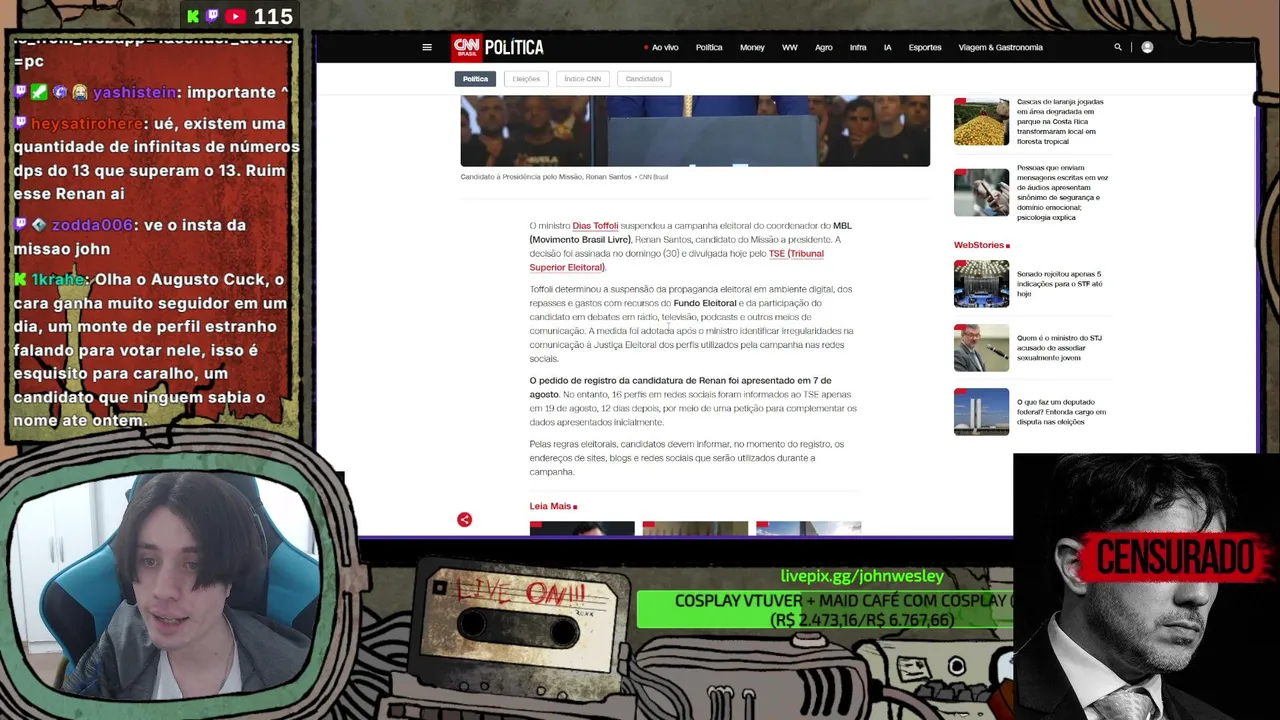Open the CNN hamburger menu
Screen dimensions: 1280x720
427,47
